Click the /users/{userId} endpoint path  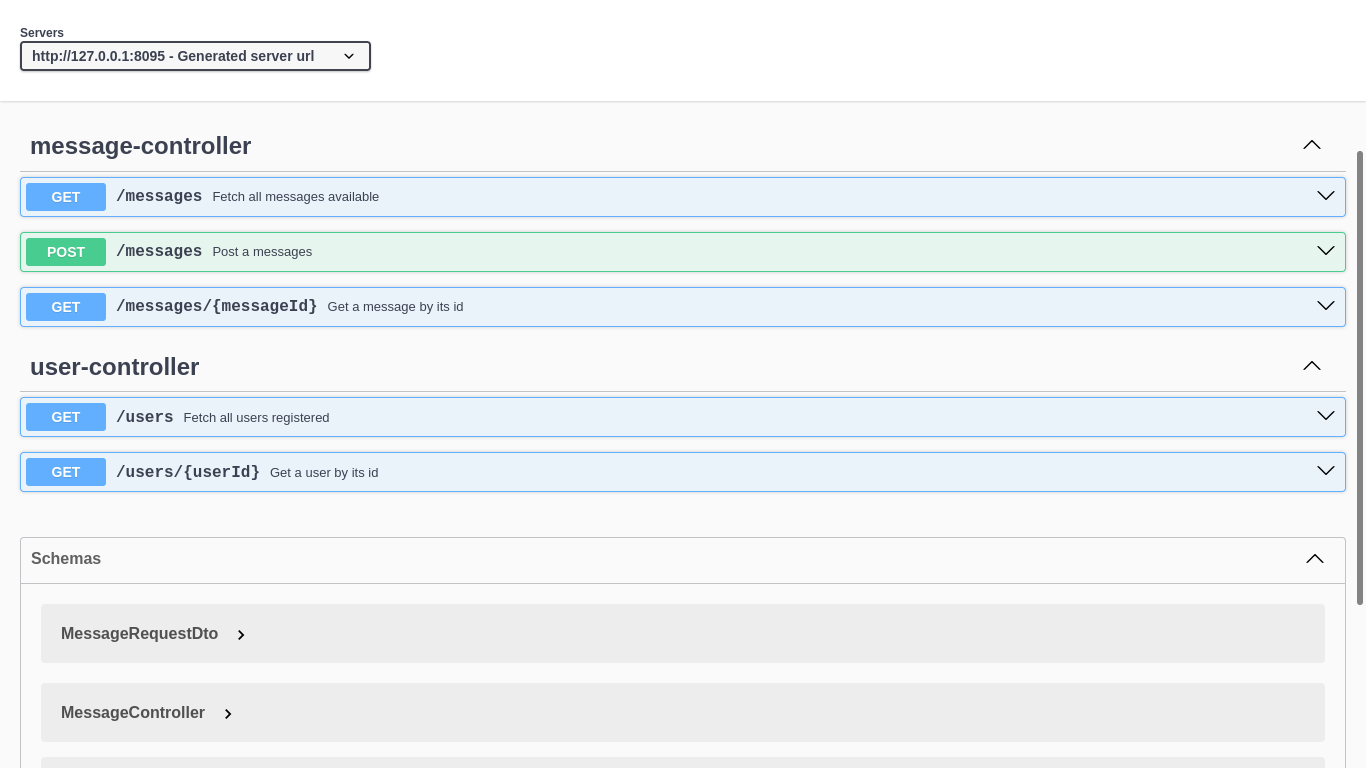(188, 472)
